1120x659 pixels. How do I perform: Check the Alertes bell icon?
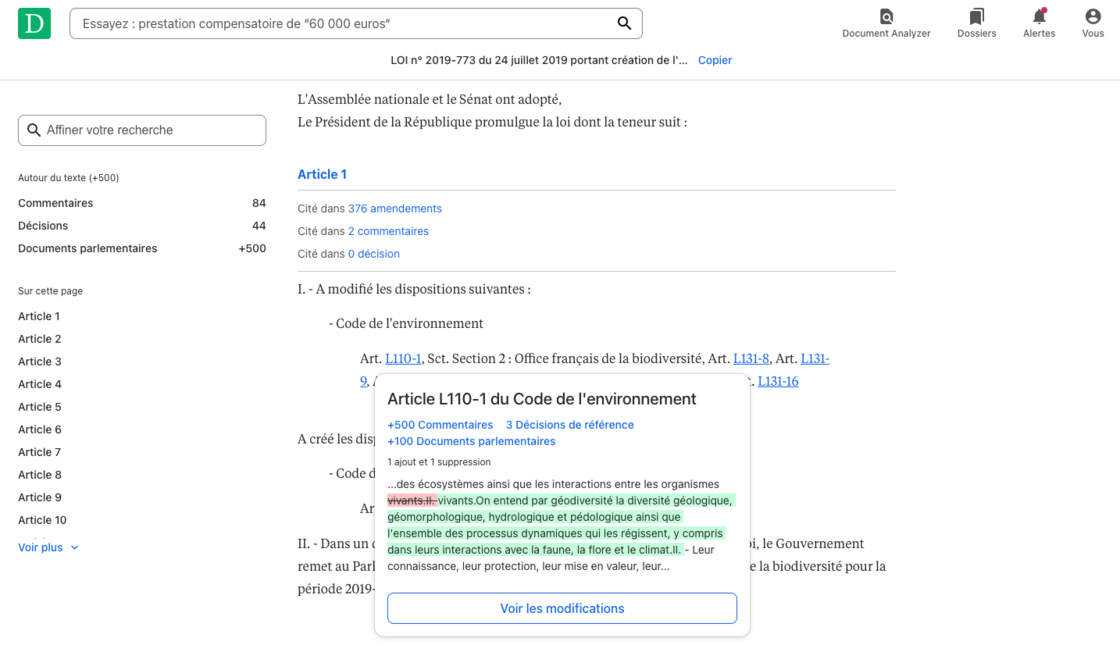coord(1039,16)
